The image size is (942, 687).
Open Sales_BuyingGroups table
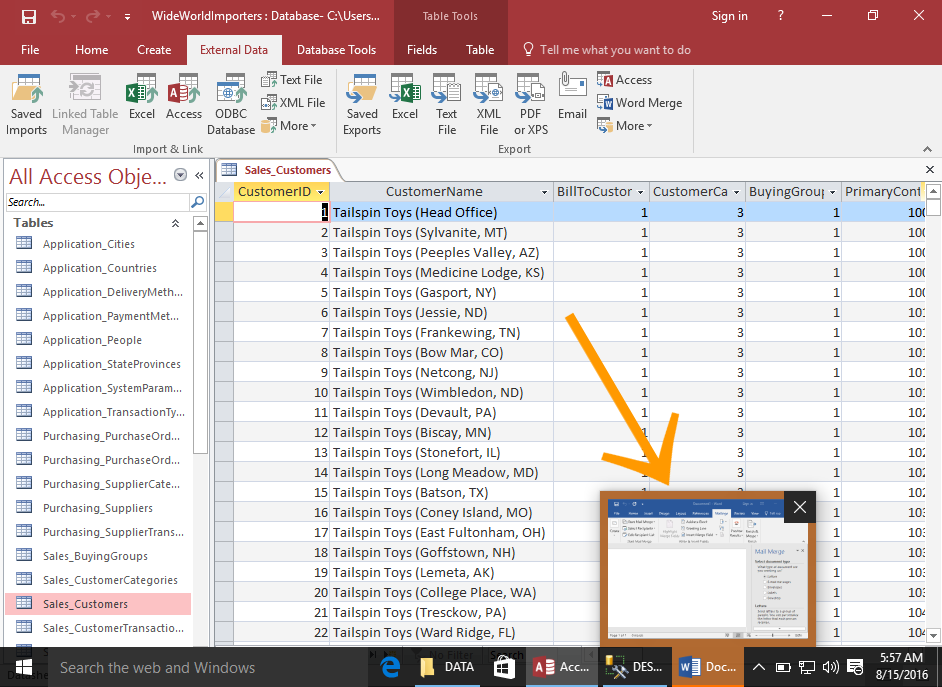click(95, 556)
